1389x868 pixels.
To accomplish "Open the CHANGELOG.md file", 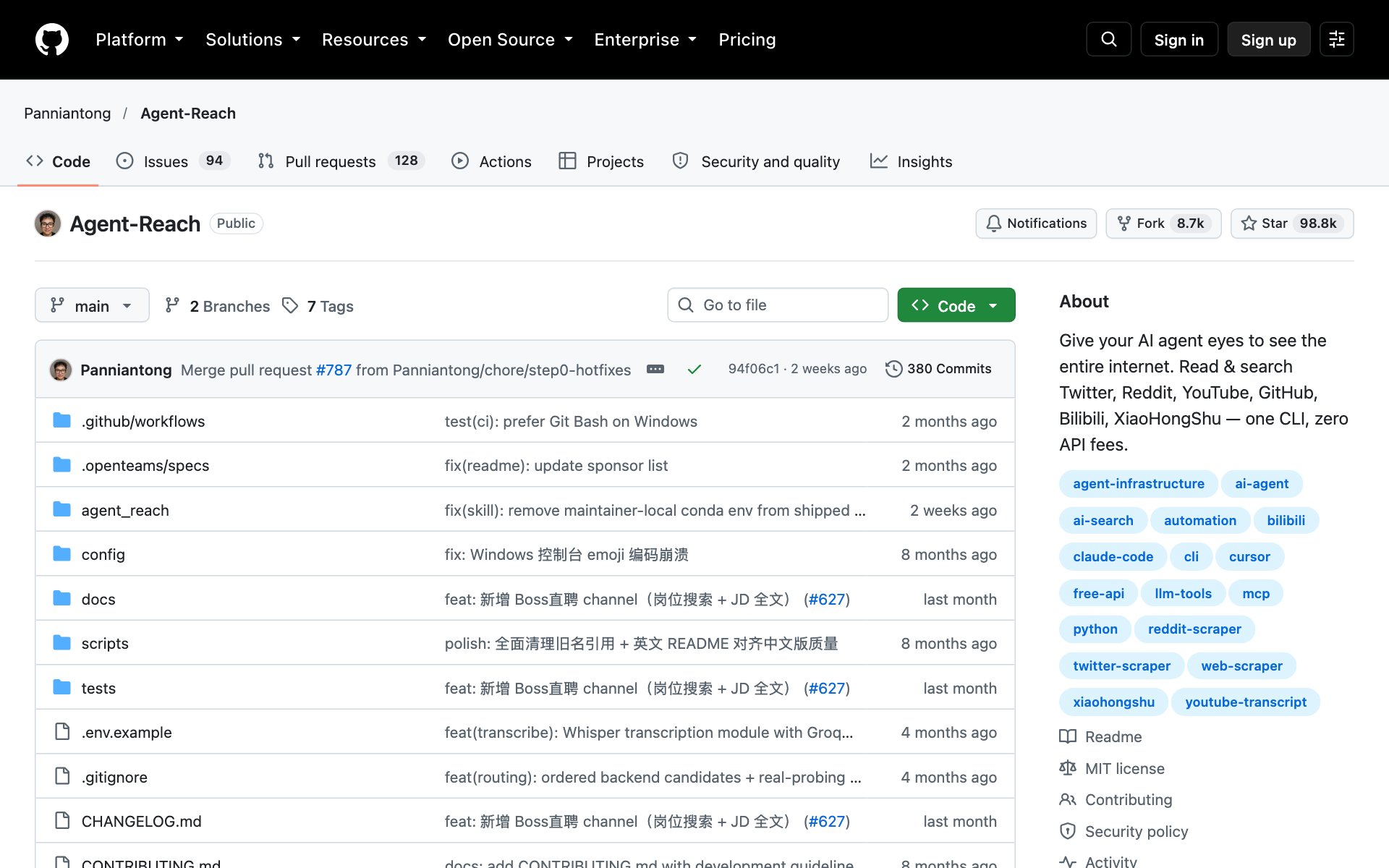I will pos(141,821).
